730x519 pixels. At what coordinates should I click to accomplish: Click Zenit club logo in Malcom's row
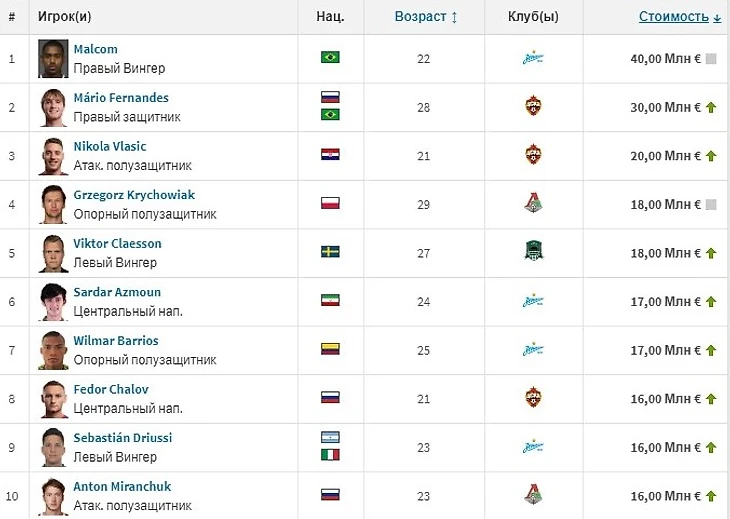coord(532,58)
